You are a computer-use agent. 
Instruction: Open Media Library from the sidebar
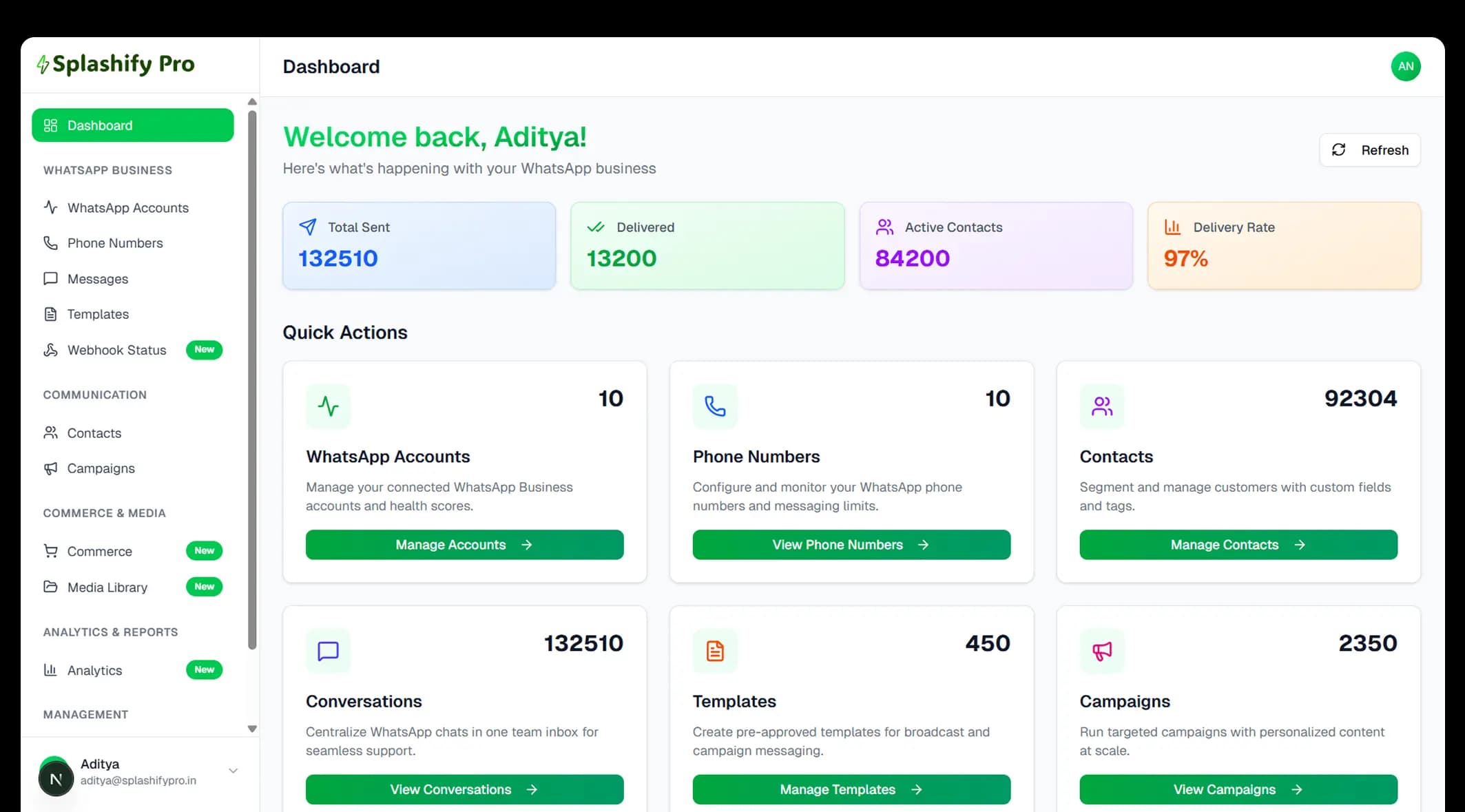click(107, 587)
